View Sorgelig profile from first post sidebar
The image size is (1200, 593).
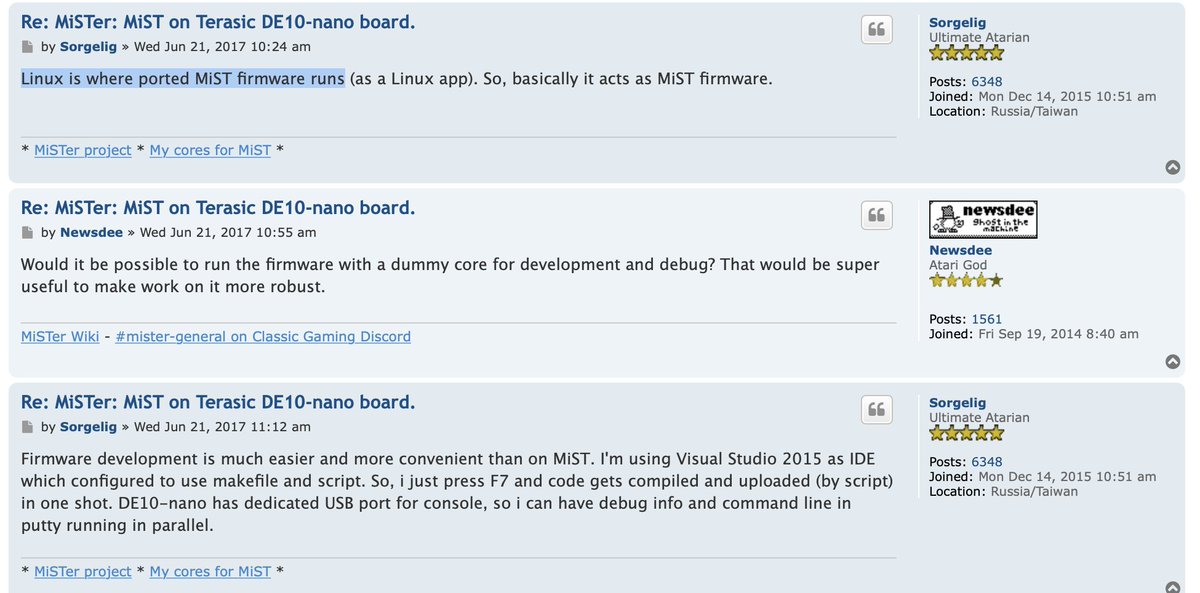click(958, 22)
